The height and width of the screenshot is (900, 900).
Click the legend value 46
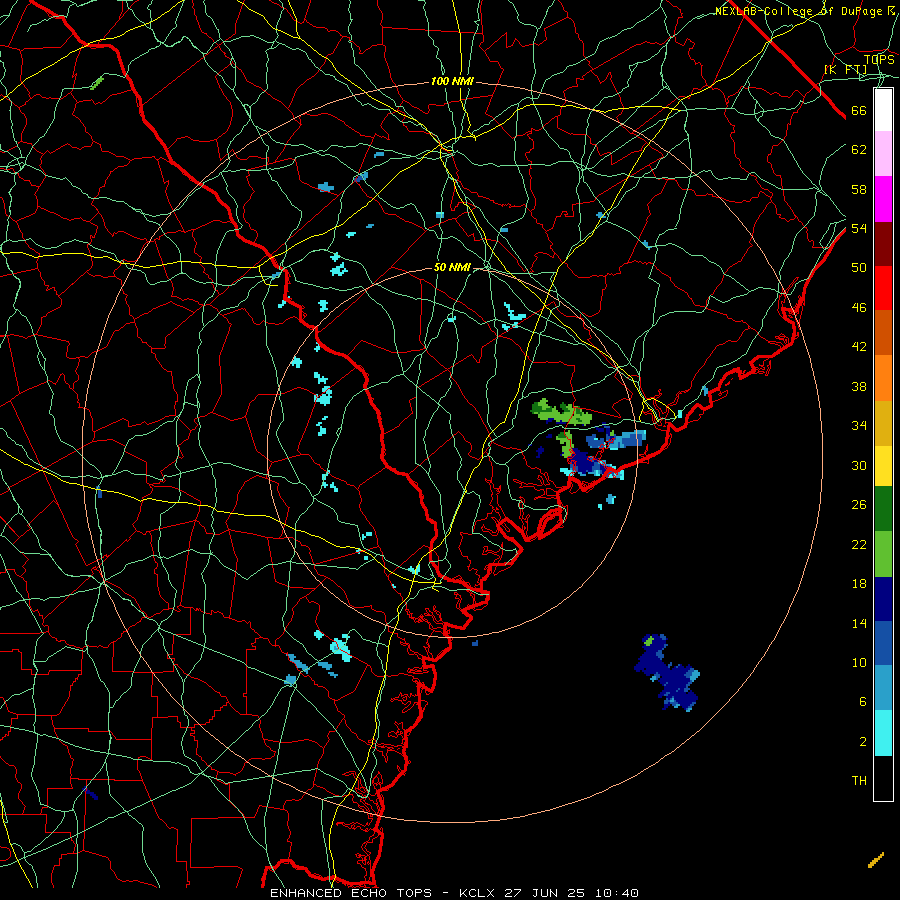[x=859, y=308]
